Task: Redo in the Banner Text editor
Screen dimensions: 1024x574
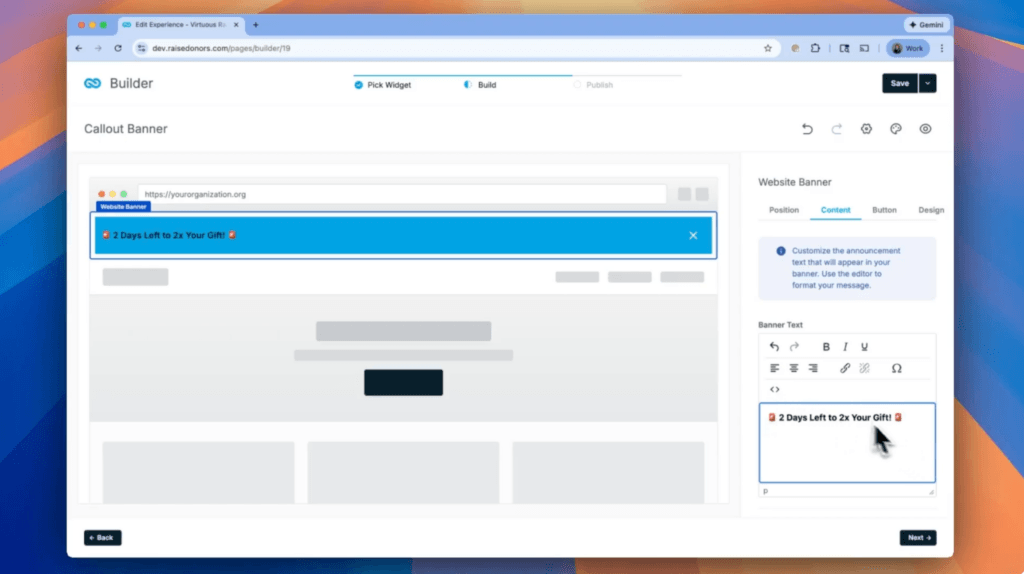Action: [x=794, y=347]
